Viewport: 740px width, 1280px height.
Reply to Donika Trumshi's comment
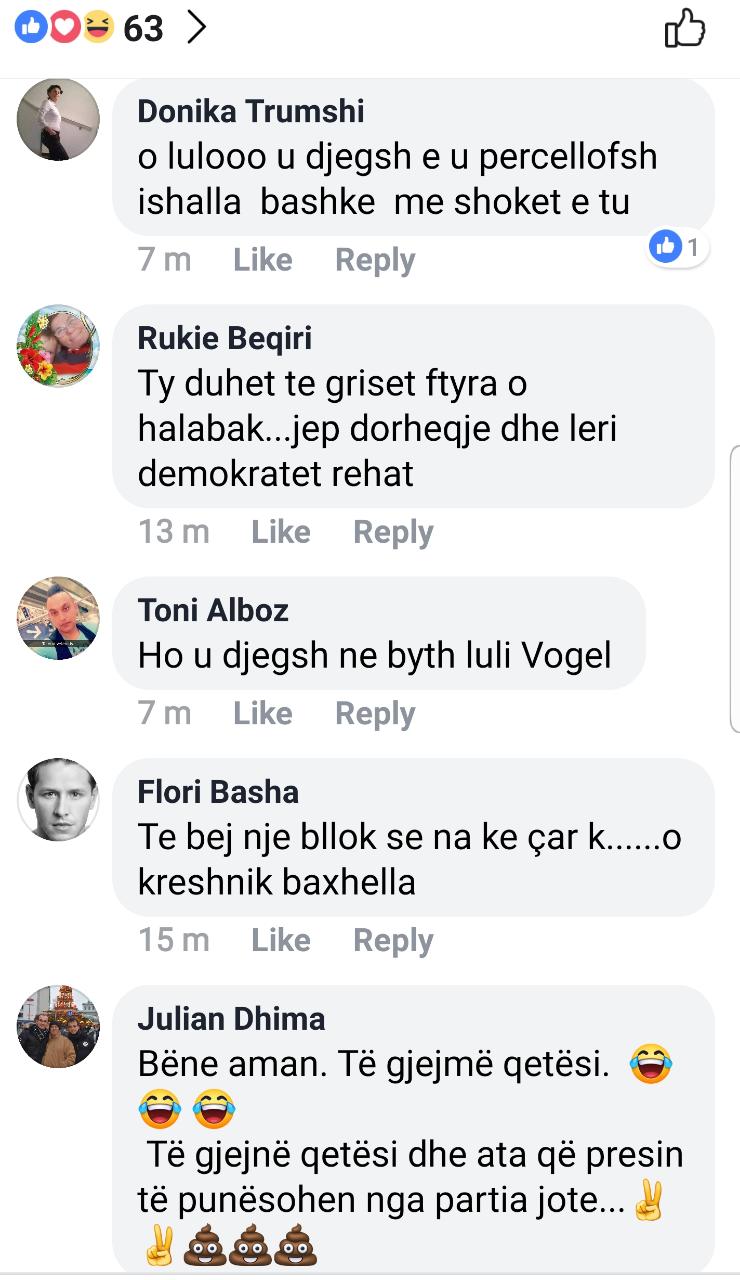pos(375,260)
